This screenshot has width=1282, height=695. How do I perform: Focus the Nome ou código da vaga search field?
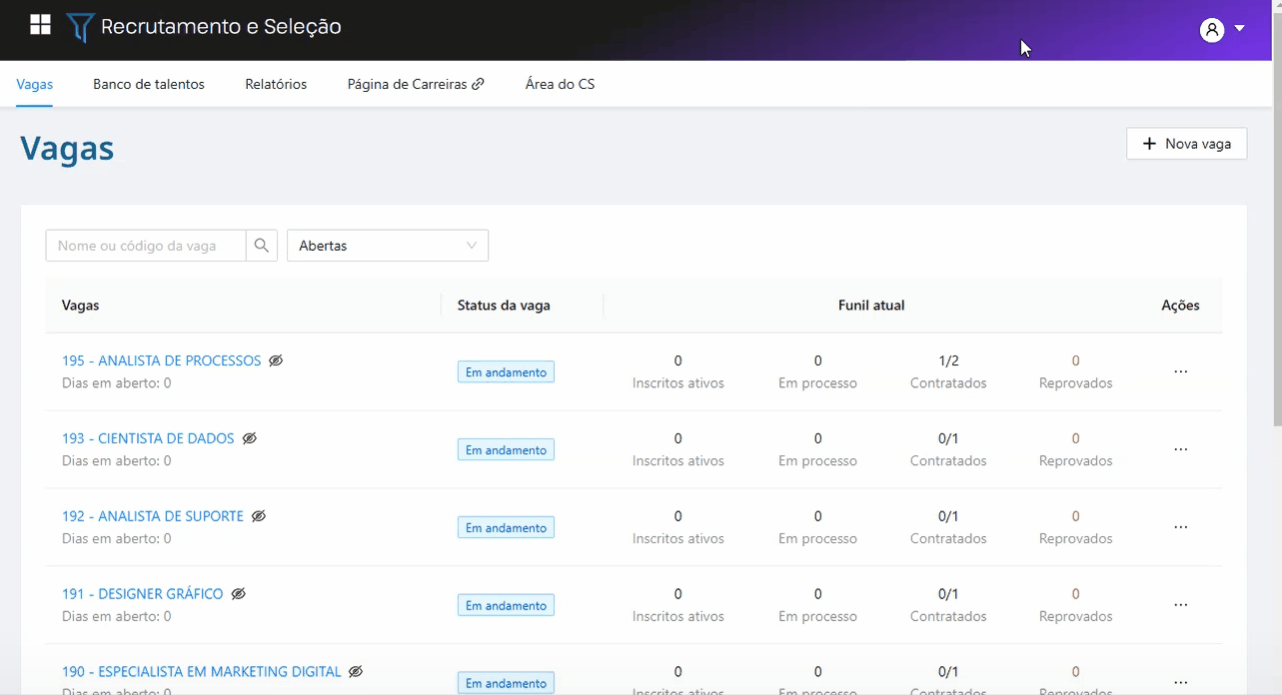coord(146,246)
